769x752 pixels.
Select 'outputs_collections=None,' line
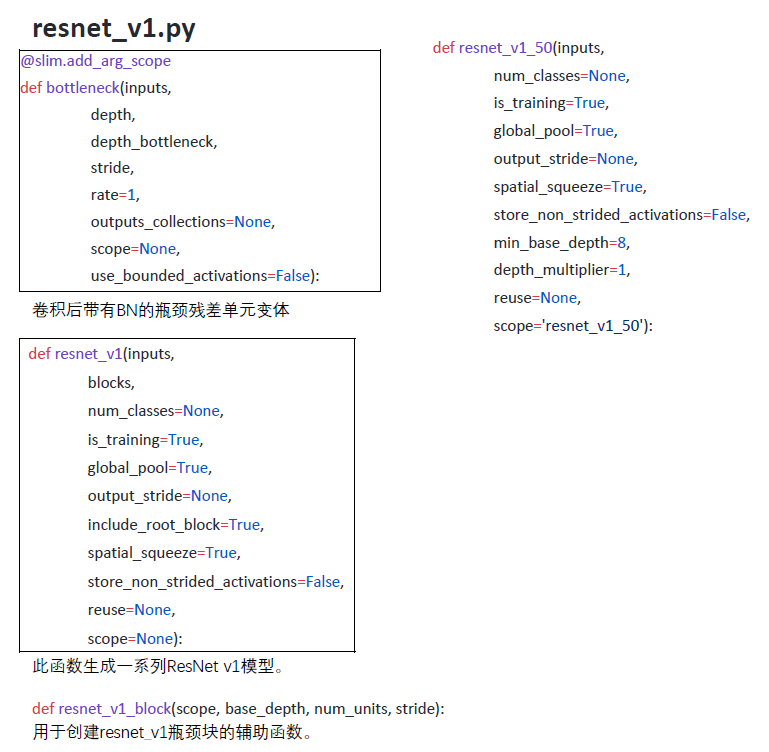[x=182, y=222]
